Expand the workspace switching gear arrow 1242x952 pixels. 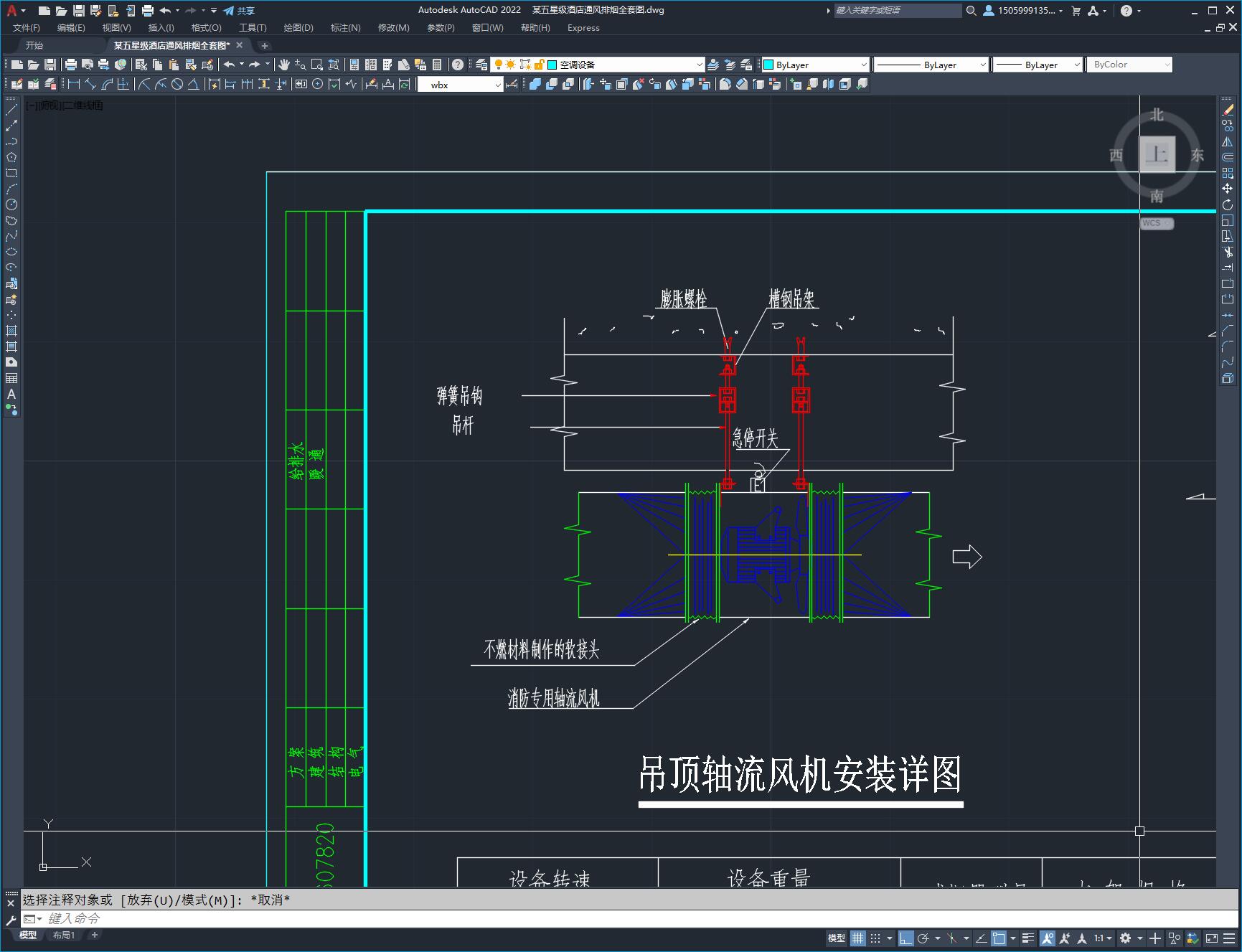[x=1139, y=938]
